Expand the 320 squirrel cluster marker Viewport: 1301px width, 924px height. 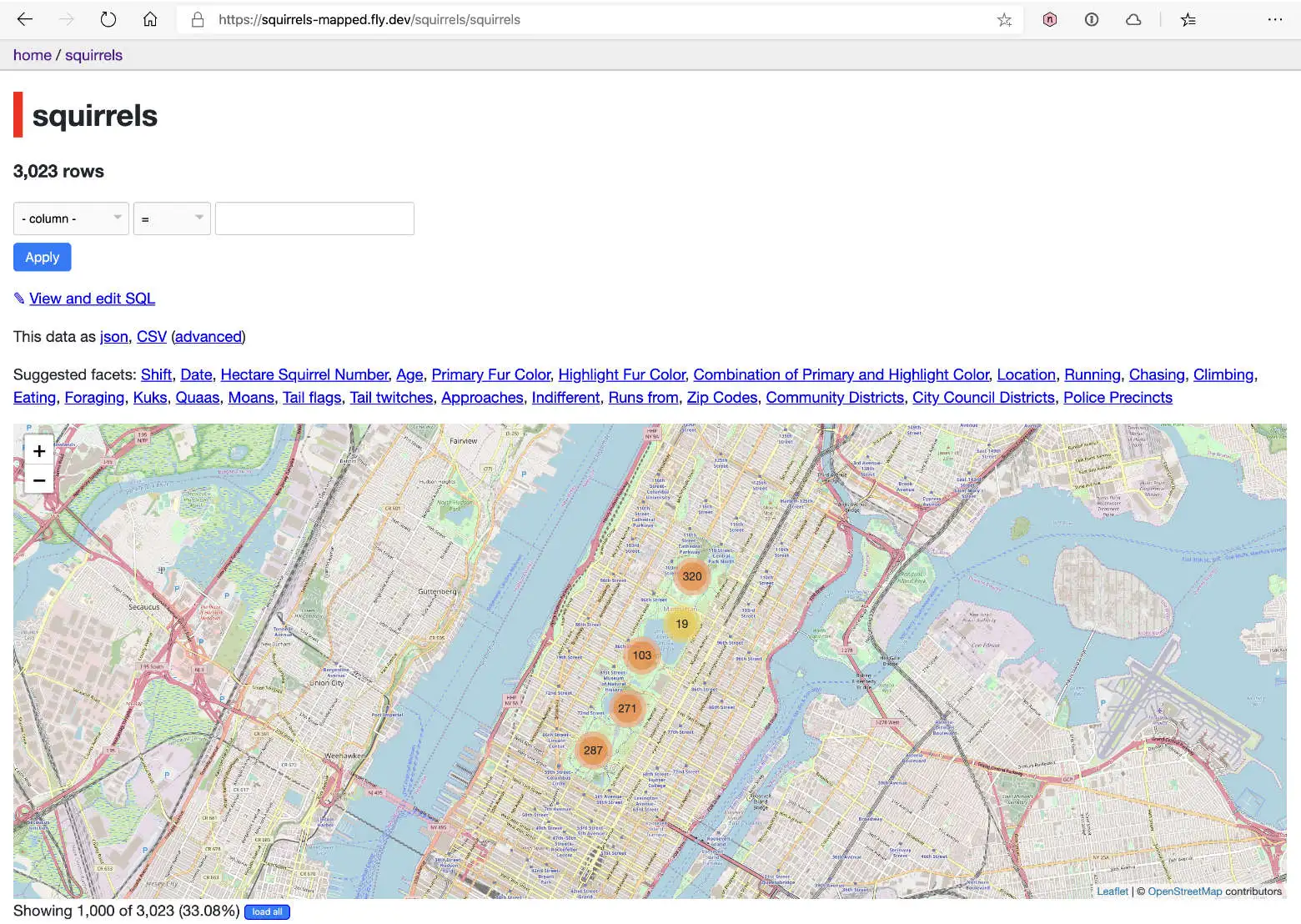(692, 576)
